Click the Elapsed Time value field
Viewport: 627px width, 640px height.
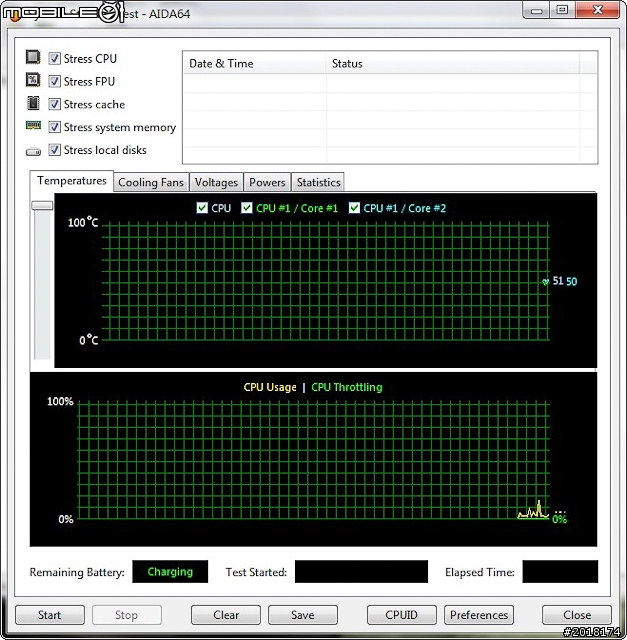[560, 571]
